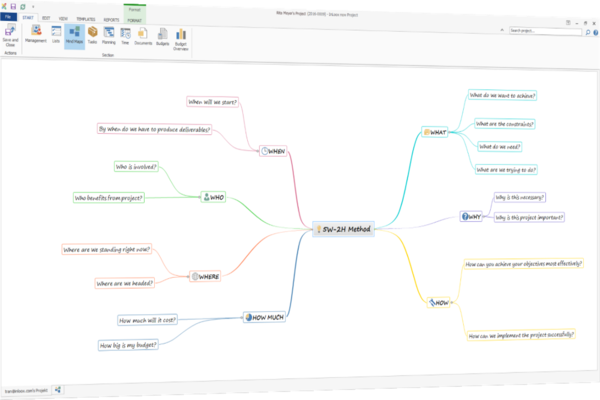The height and width of the screenshot is (400, 600).
Task: Click the refresh icon in quick access toolbar
Action: click(x=23, y=7)
